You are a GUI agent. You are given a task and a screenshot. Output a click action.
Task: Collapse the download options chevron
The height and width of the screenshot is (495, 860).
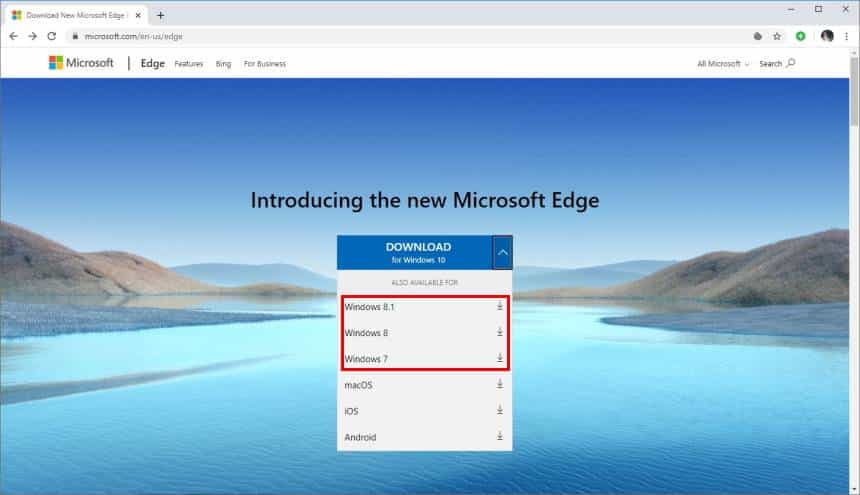coord(502,253)
